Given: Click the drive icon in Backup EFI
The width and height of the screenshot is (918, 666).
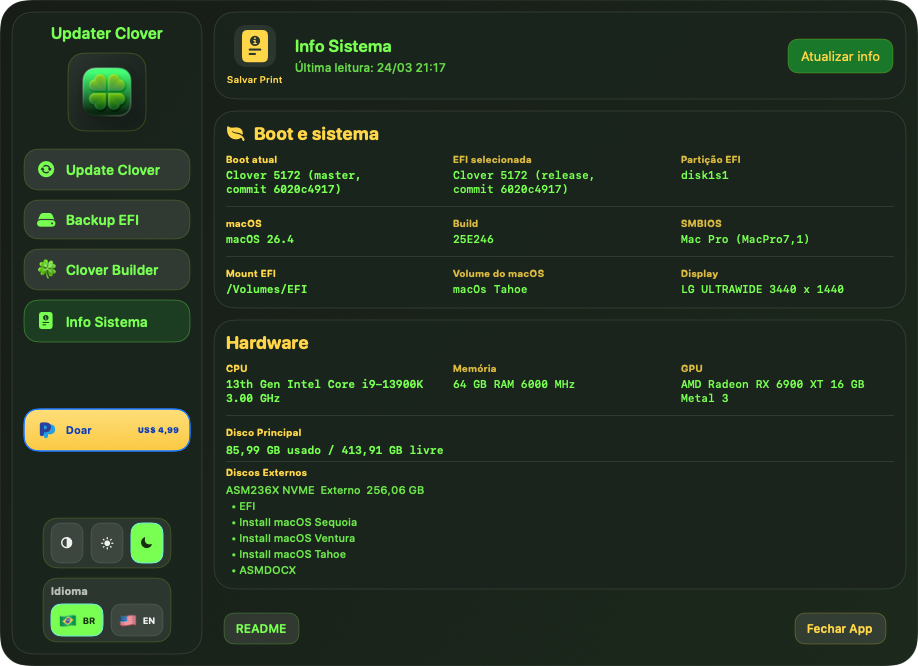Looking at the screenshot, I should click(46, 220).
